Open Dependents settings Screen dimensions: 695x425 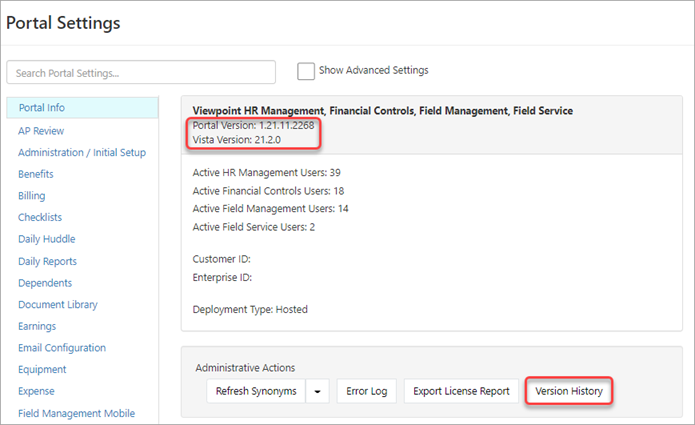(45, 283)
